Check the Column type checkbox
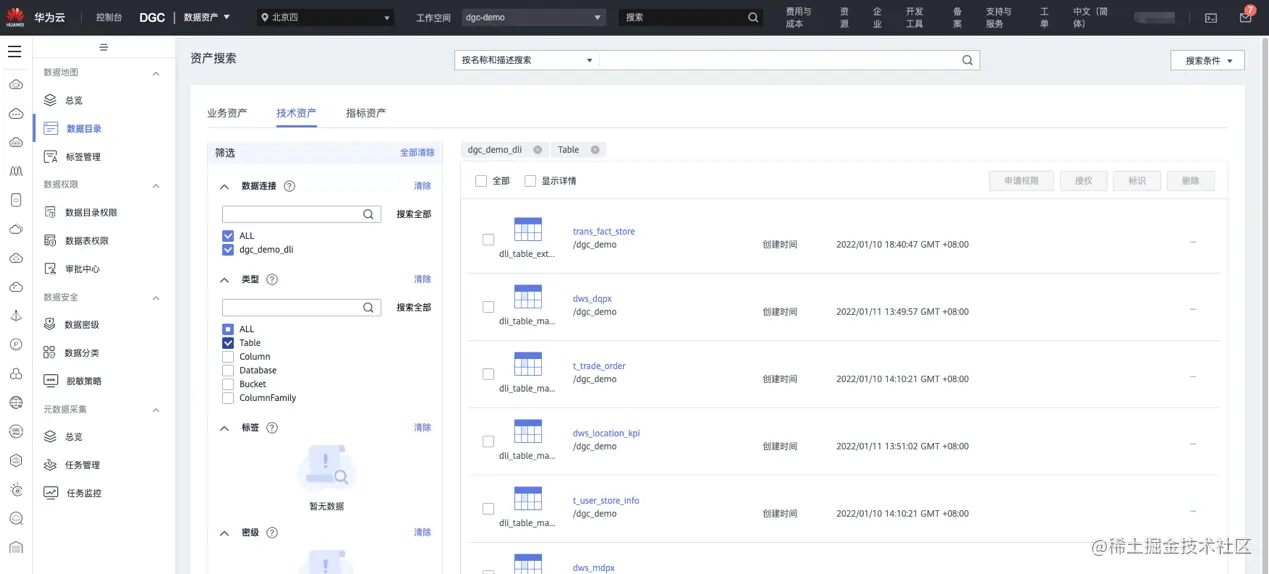The height and width of the screenshot is (574, 1269). click(x=228, y=357)
